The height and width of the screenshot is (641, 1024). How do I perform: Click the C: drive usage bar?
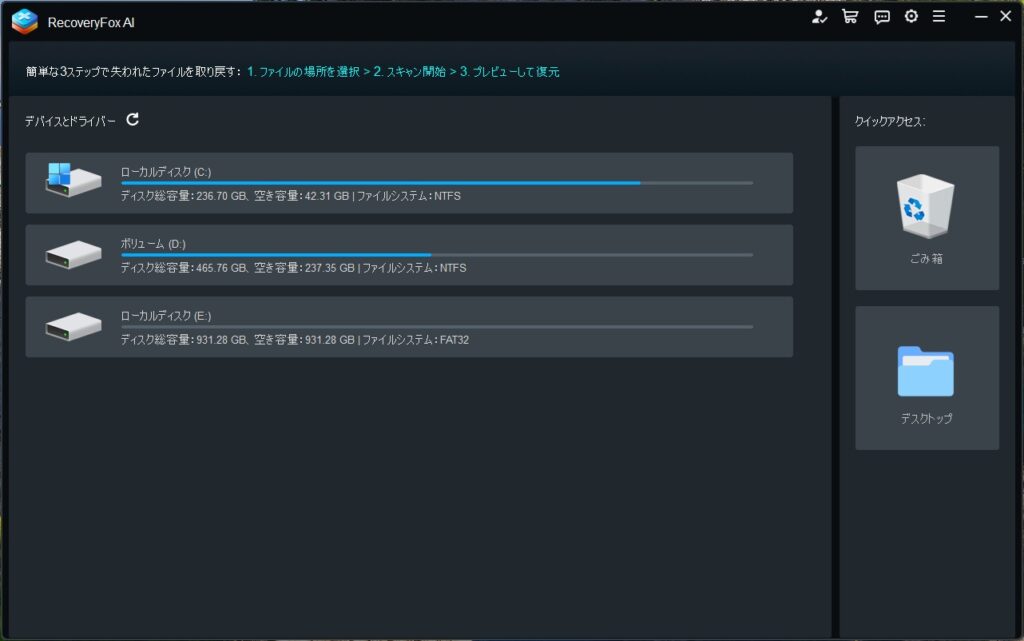click(x=436, y=183)
